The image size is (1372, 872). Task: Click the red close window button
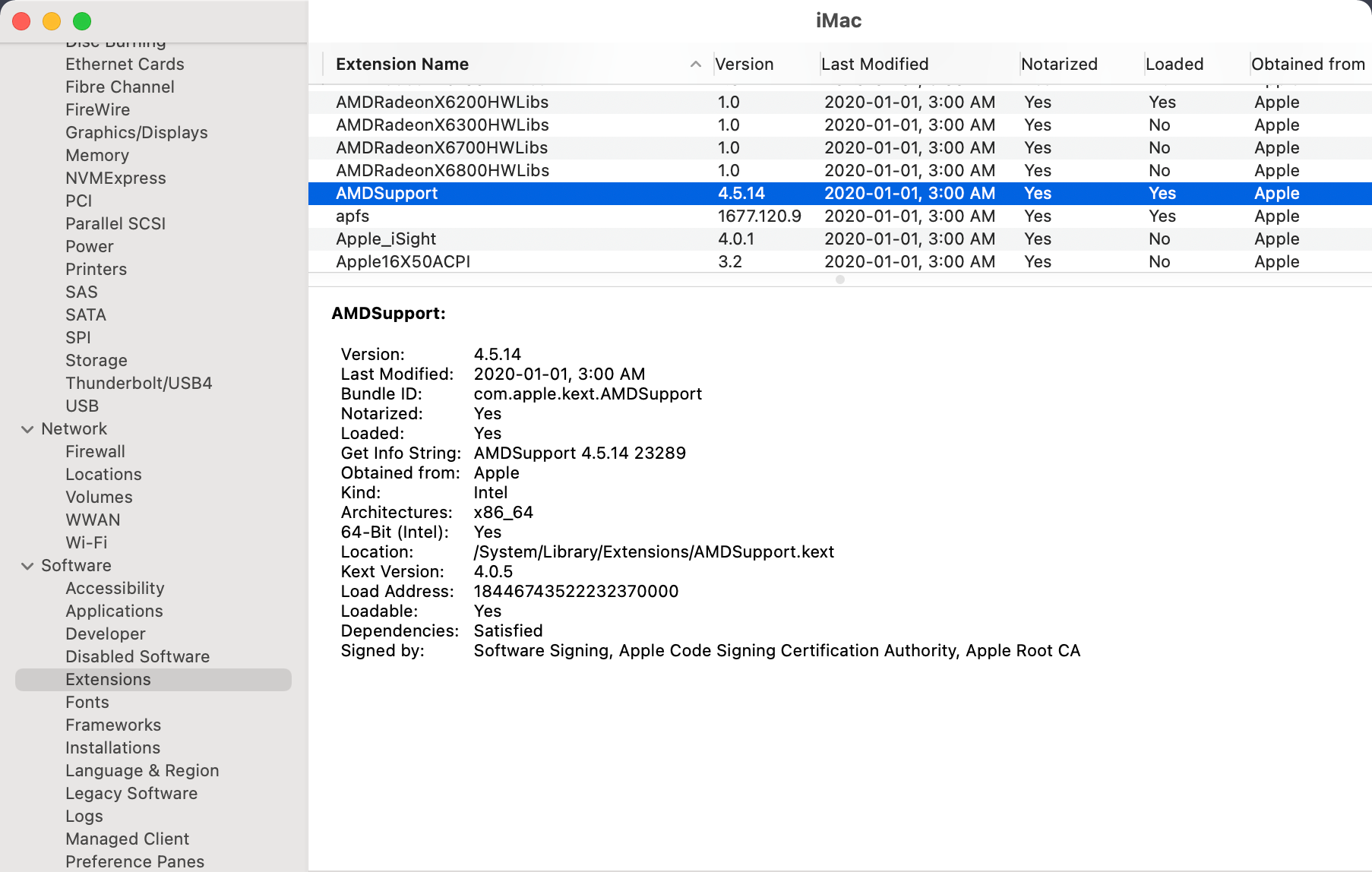[21, 21]
